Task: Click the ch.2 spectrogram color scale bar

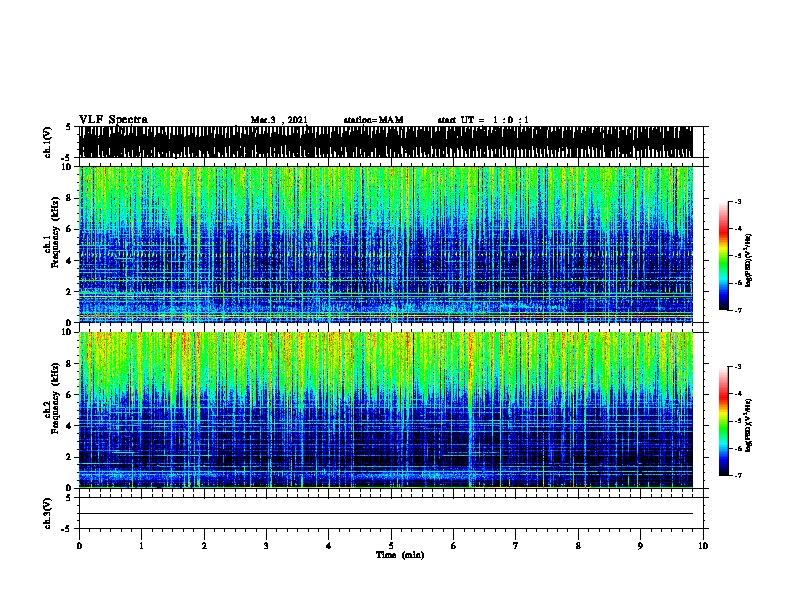Action: [x=723, y=421]
